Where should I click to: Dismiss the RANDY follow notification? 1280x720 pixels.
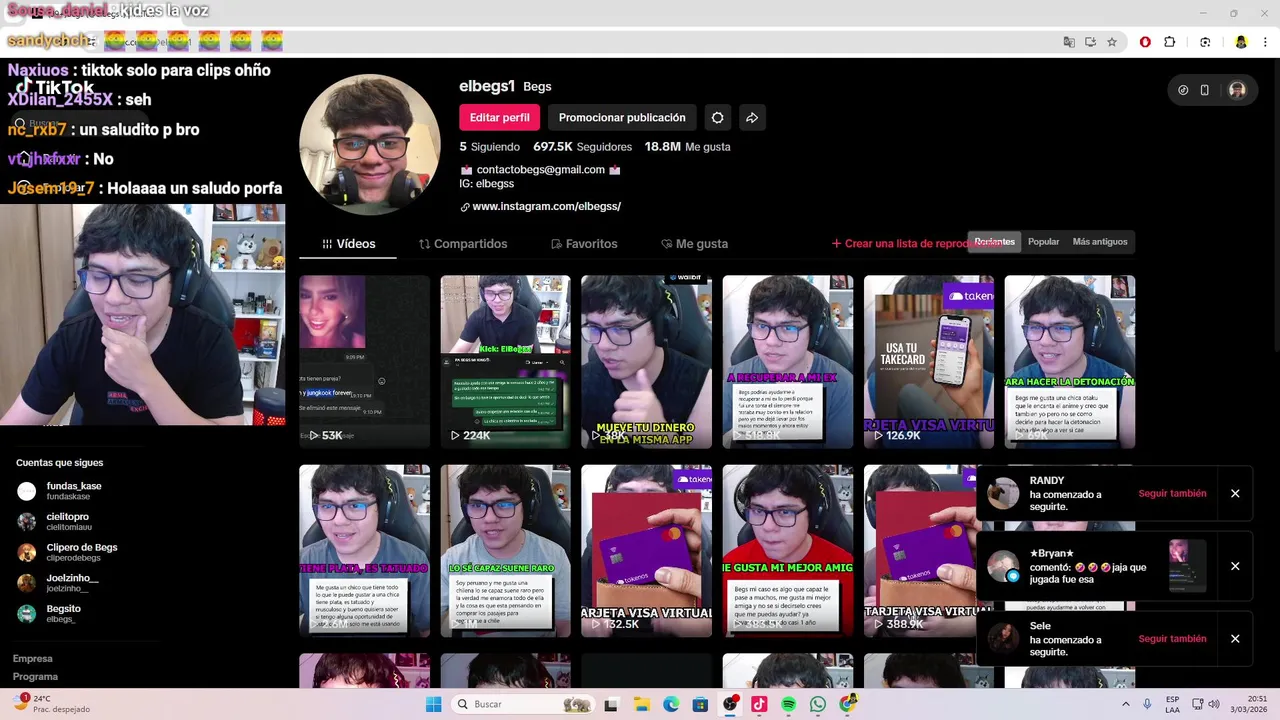click(1235, 494)
